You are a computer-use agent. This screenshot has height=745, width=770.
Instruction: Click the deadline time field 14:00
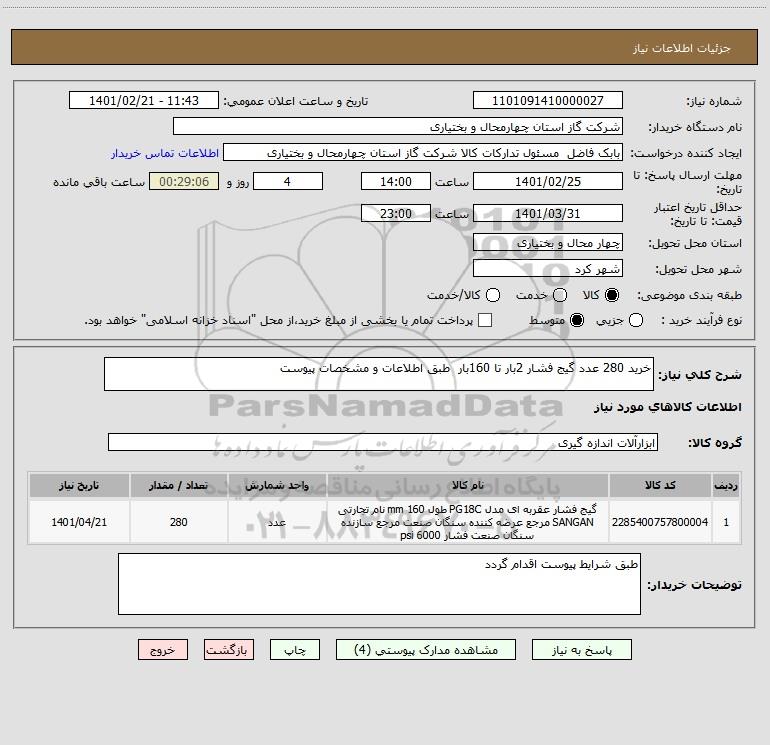pyautogui.click(x=396, y=181)
